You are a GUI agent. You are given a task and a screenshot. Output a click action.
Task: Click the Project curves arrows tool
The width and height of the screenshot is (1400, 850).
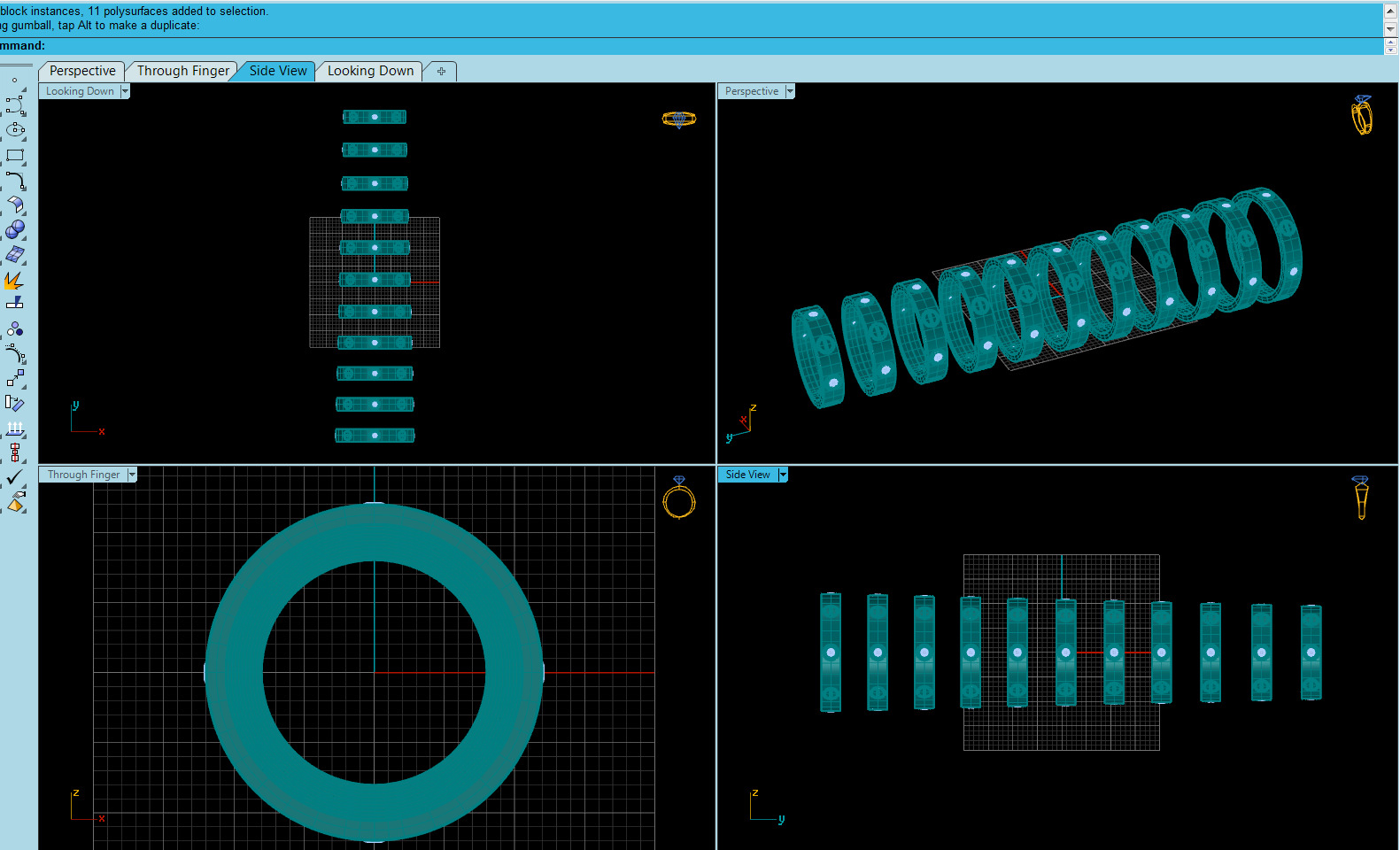point(15,429)
